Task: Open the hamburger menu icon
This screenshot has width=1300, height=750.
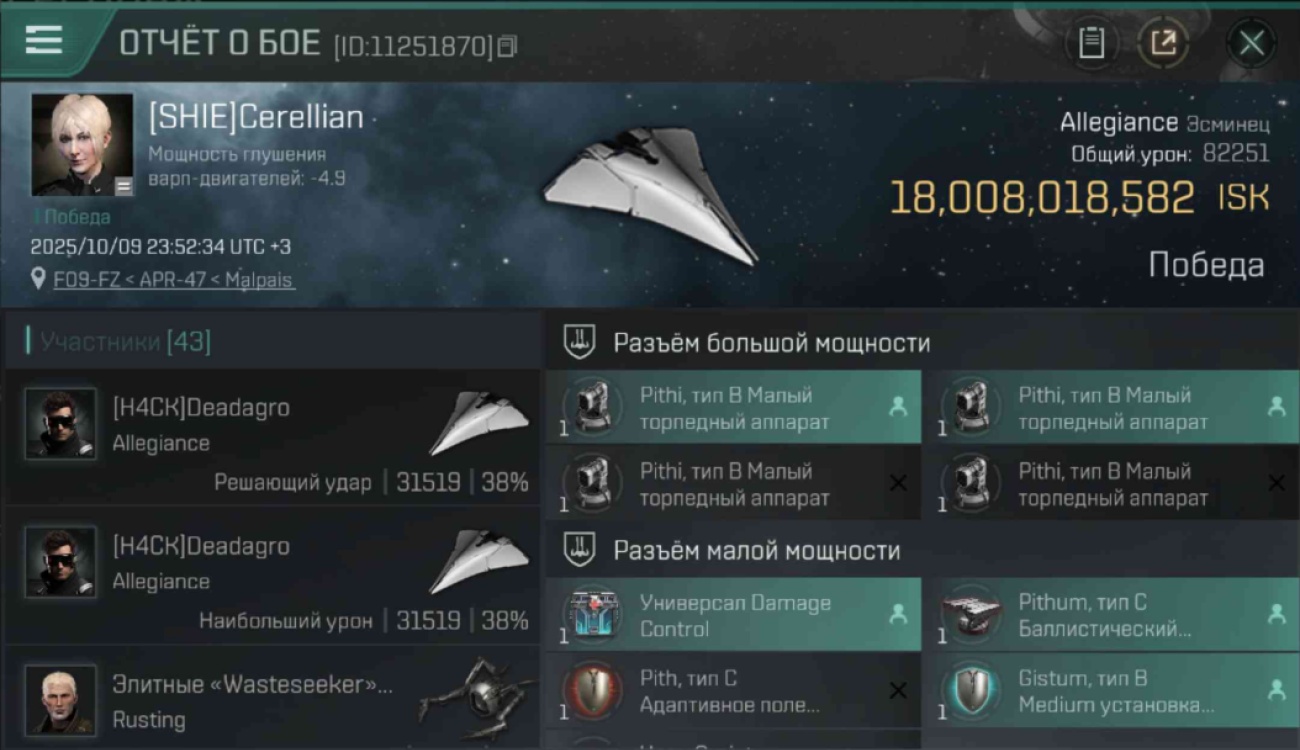Action: point(44,41)
